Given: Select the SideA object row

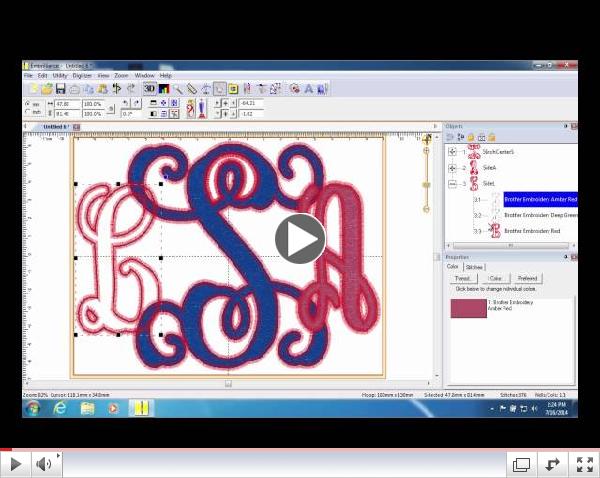Looking at the screenshot, I should 489,168.
